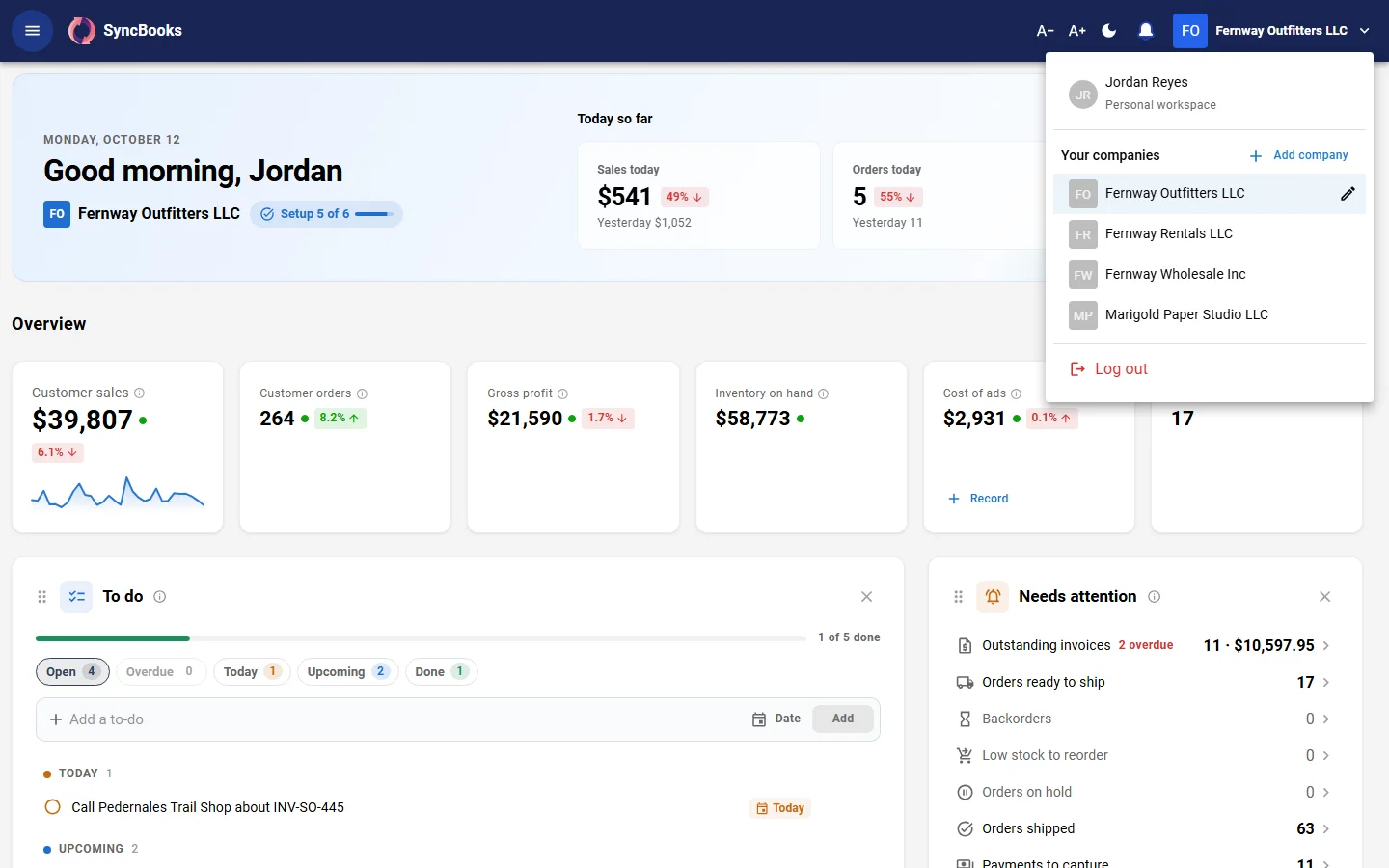Viewport: 1389px width, 868px height.
Task: Click the Add a to-do input
Action: click(395, 719)
